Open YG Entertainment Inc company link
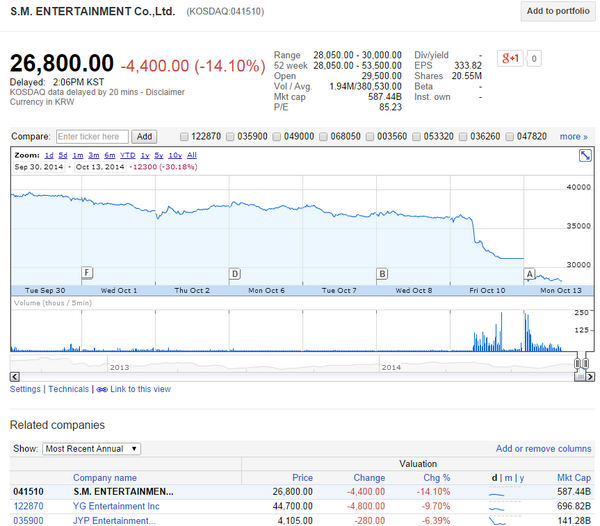This screenshot has width=600, height=526. pyautogui.click(x=116, y=506)
